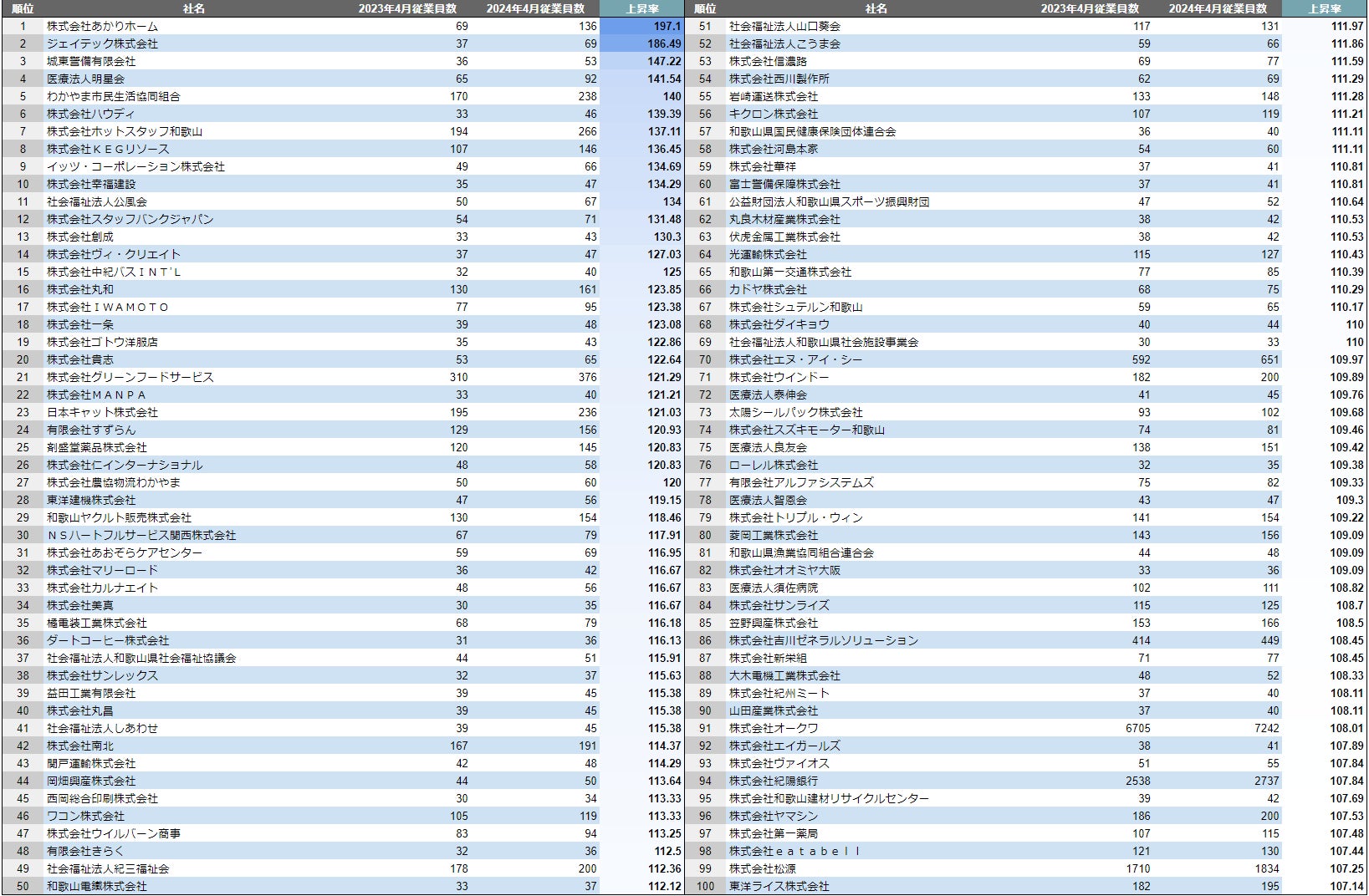Click 和歌山電鐵株式会社

coord(97,886)
